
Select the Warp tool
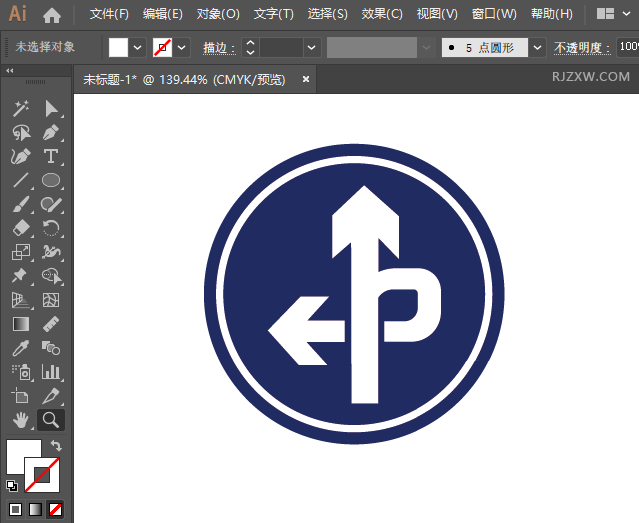pyautogui.click(x=51, y=252)
